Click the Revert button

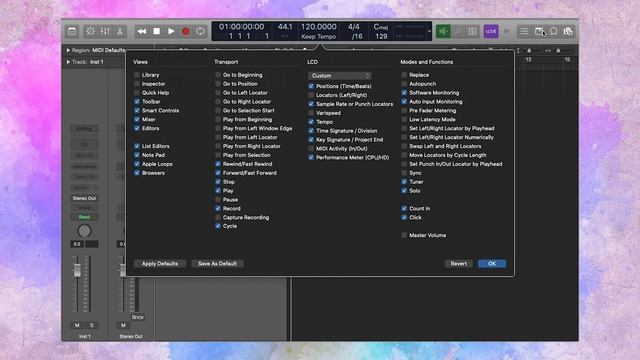click(458, 264)
